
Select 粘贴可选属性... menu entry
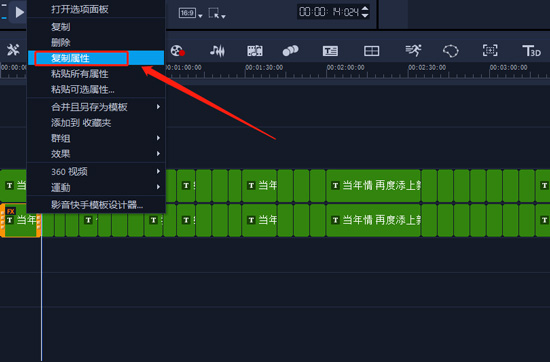pos(96,89)
